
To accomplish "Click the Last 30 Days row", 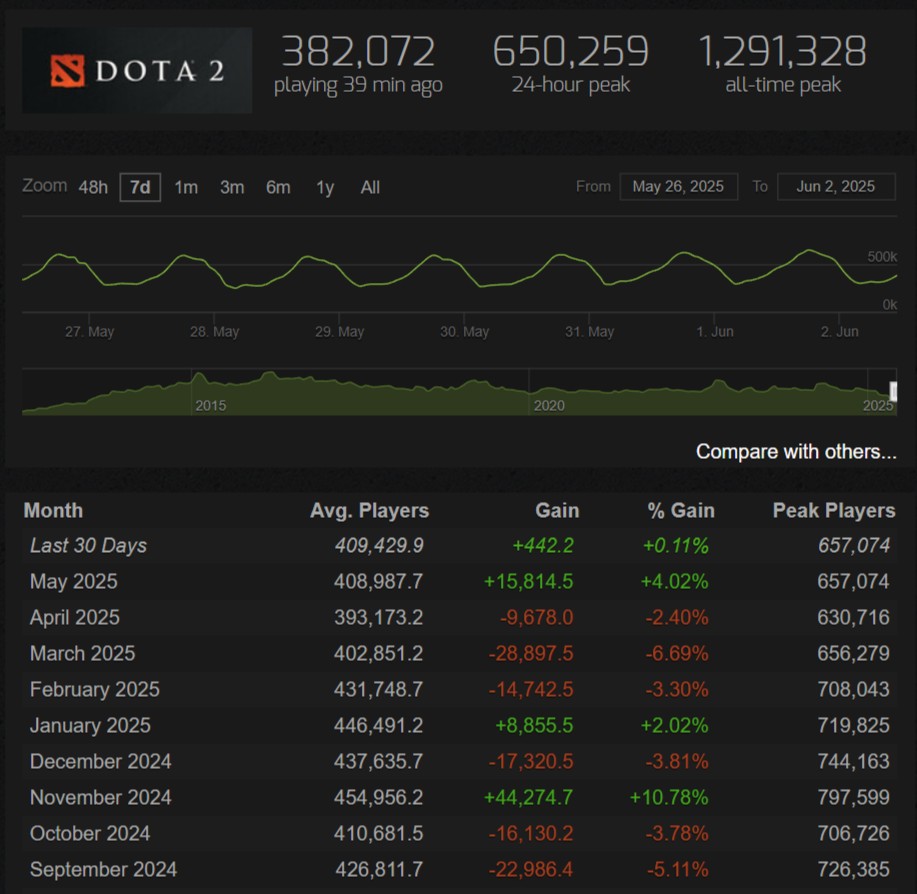I will (x=88, y=545).
